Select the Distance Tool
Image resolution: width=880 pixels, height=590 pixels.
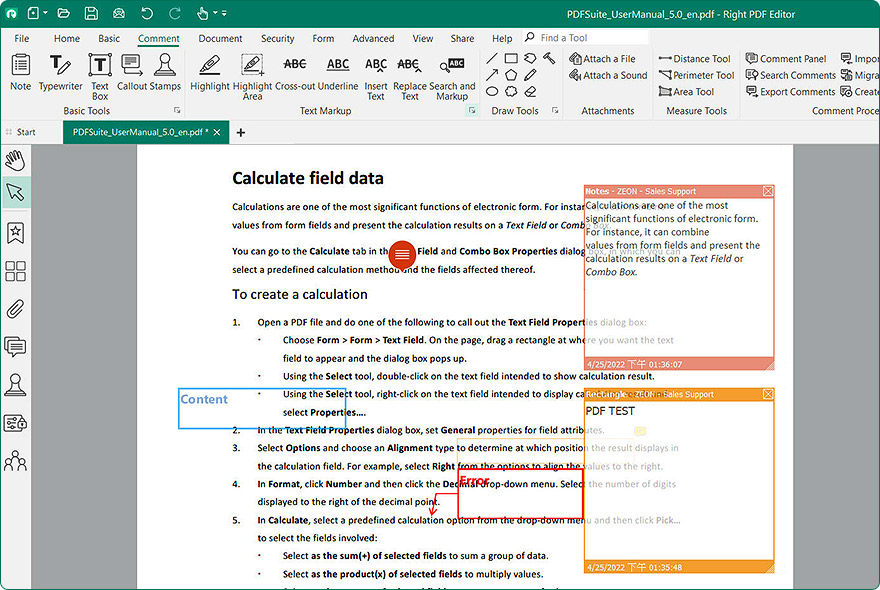coord(695,58)
